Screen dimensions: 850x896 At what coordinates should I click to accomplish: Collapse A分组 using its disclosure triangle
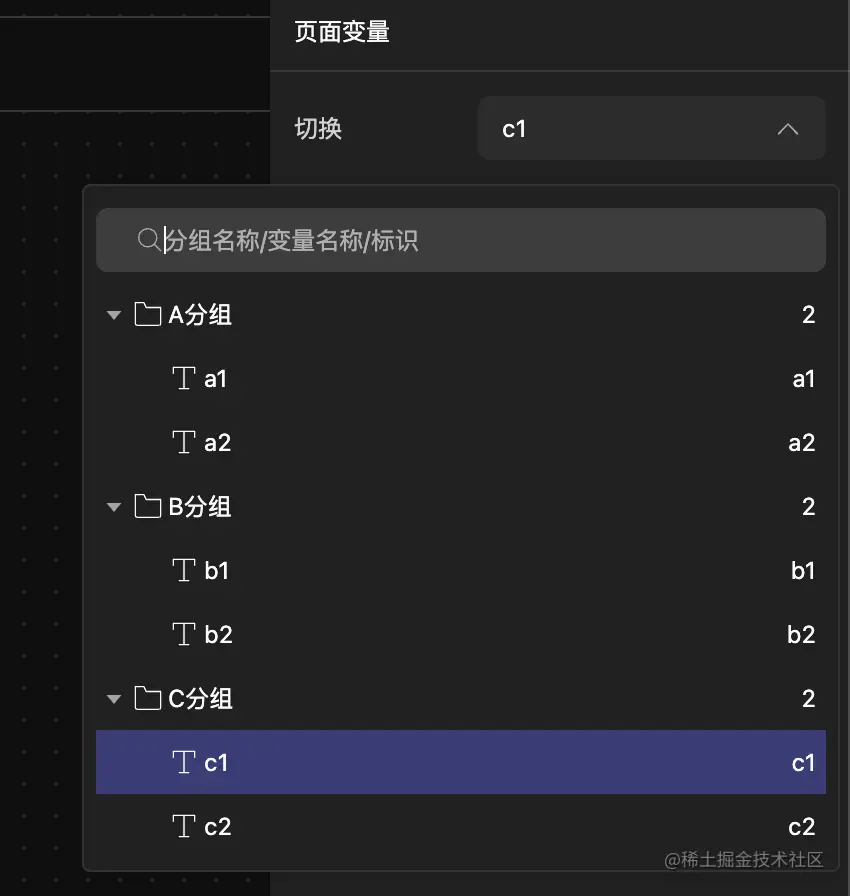point(113,314)
